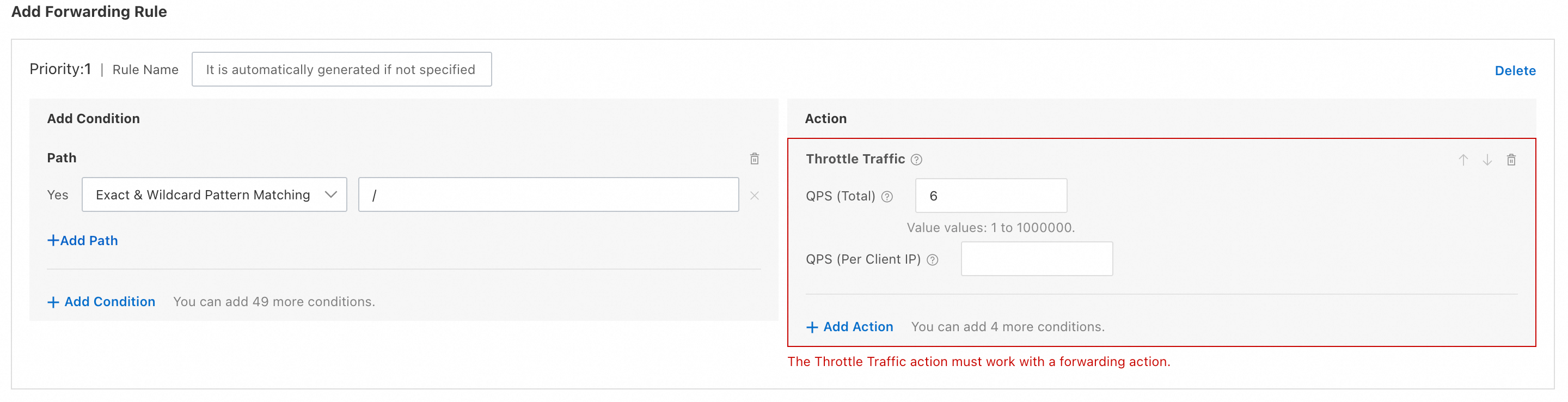Click the Add Action link
The height and width of the screenshot is (402, 1568).
coord(850,326)
